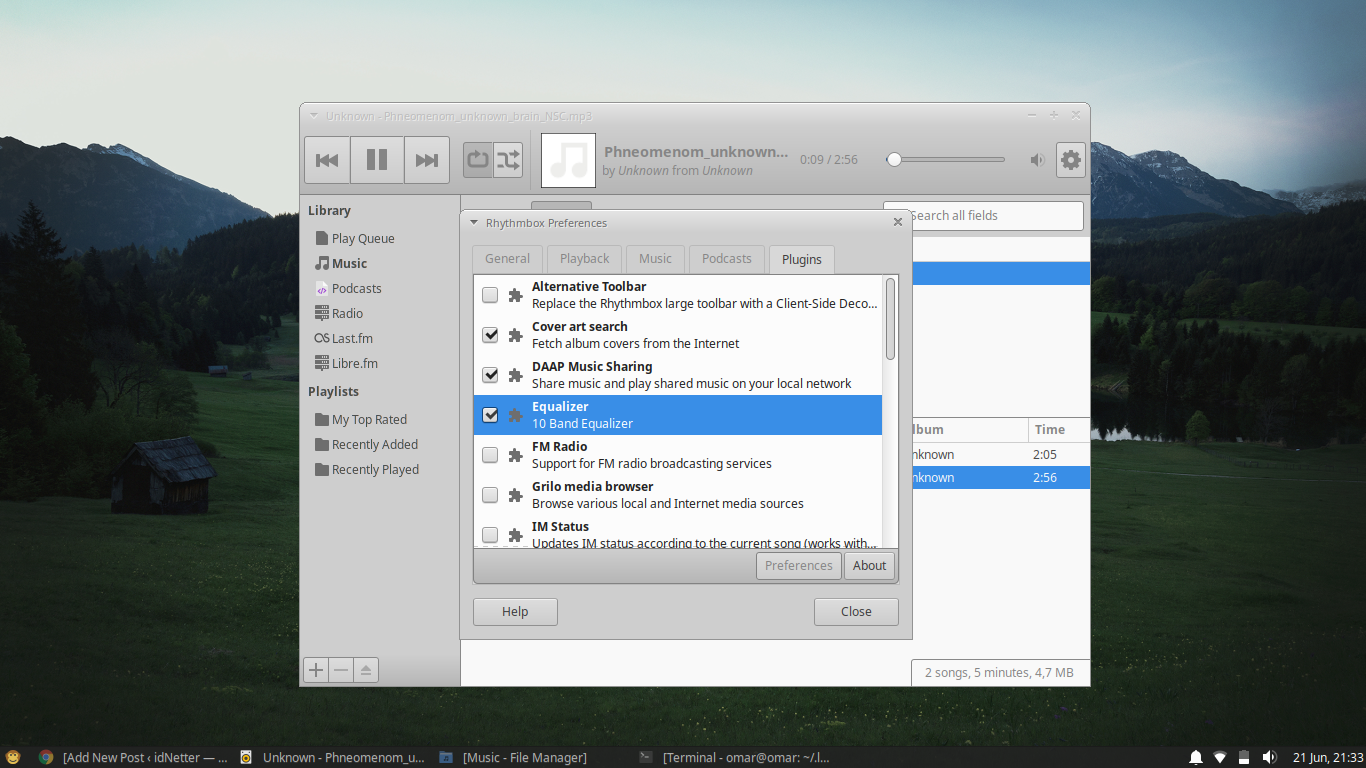The height and width of the screenshot is (768, 1366).
Task: Close the Preferences dialog with Close button
Action: [855, 611]
